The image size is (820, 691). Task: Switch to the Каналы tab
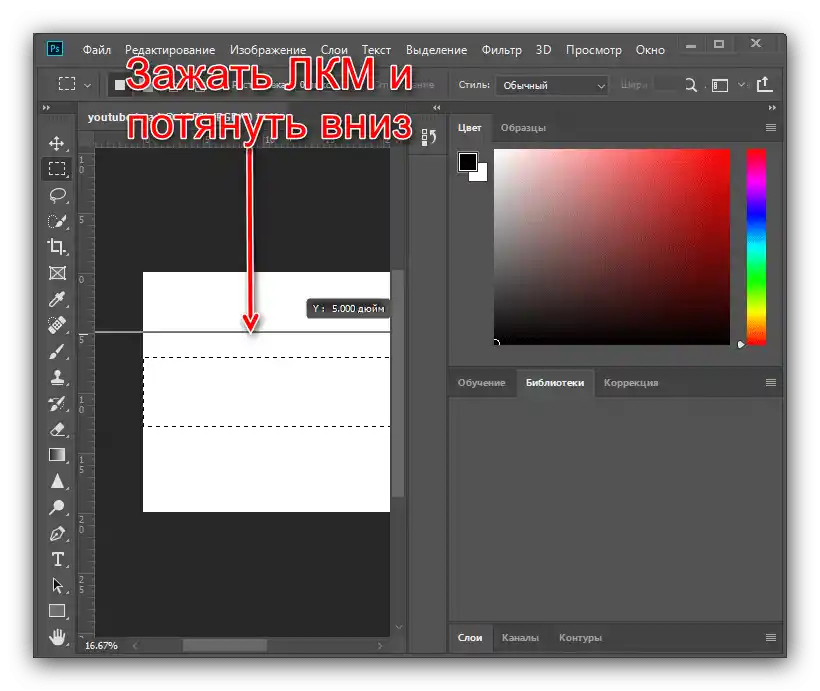click(x=520, y=638)
